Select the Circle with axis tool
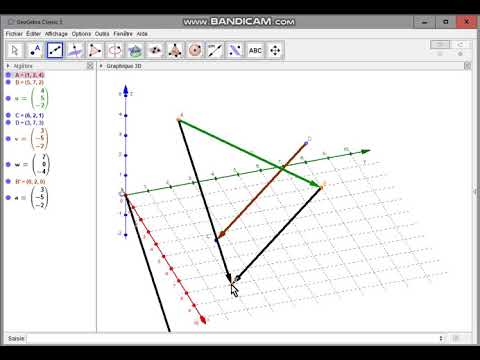 tap(115, 51)
